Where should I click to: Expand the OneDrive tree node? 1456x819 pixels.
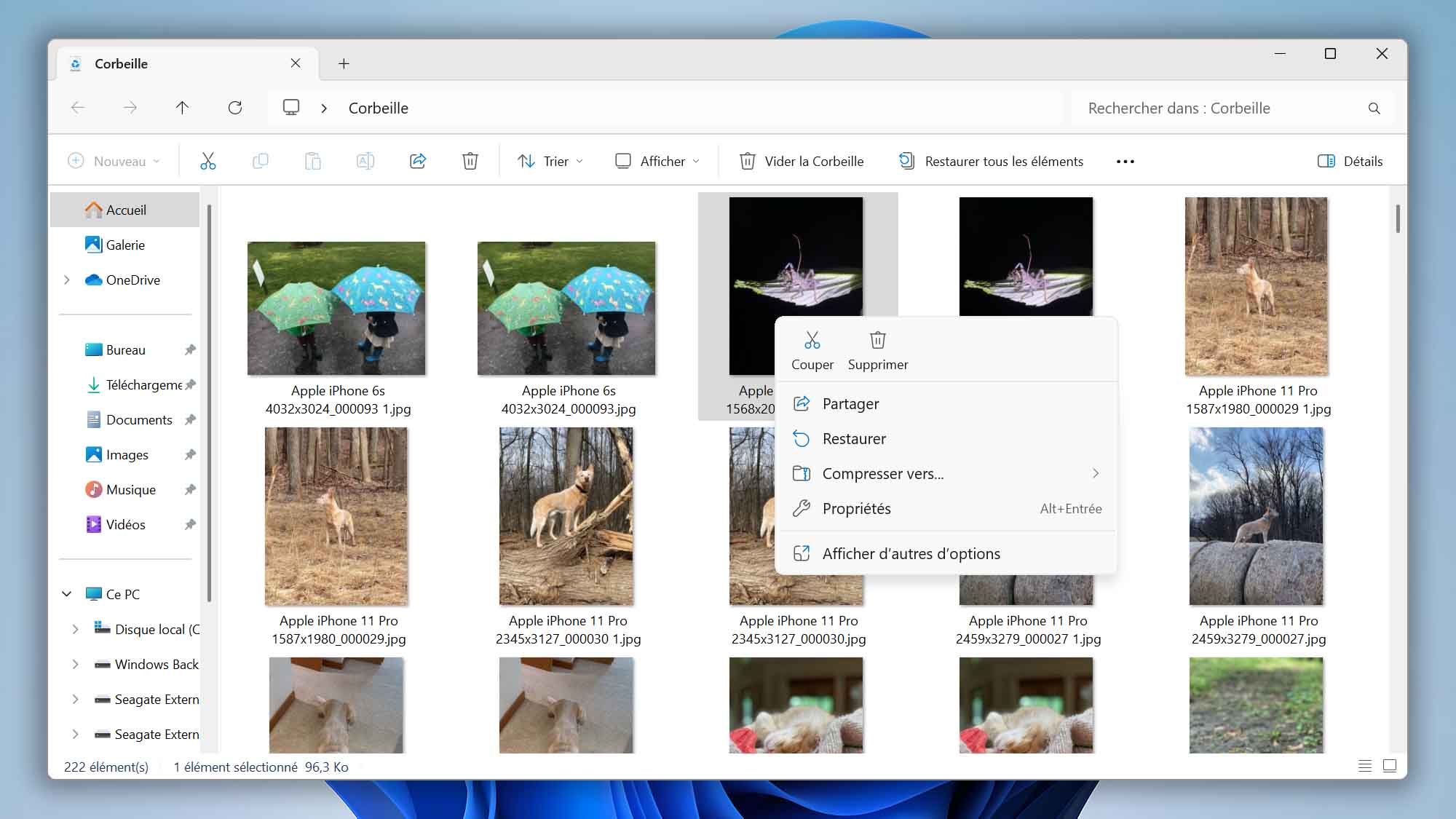pos(67,280)
